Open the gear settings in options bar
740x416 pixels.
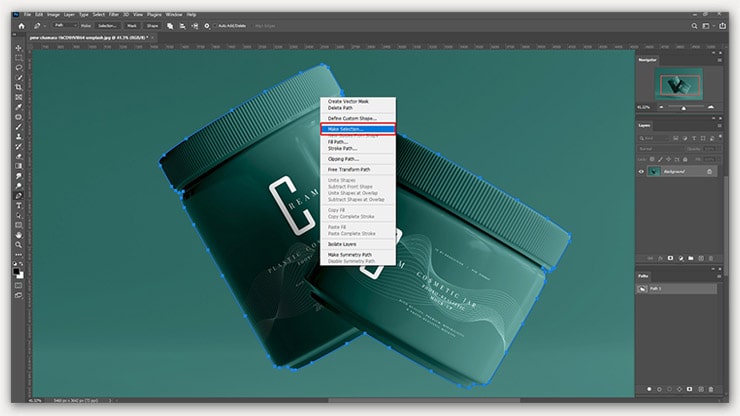pos(207,25)
